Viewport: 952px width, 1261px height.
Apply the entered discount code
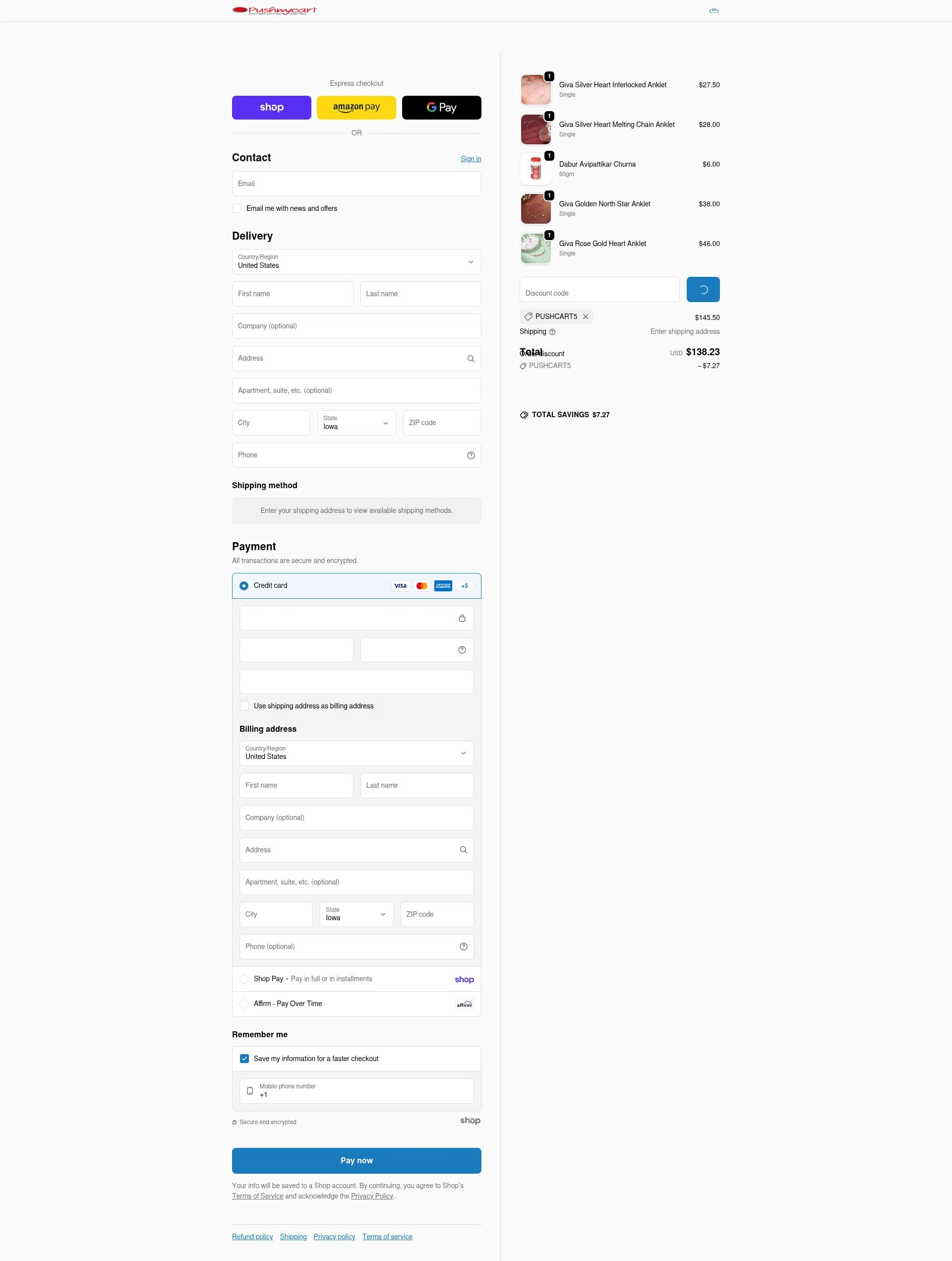[x=703, y=289]
